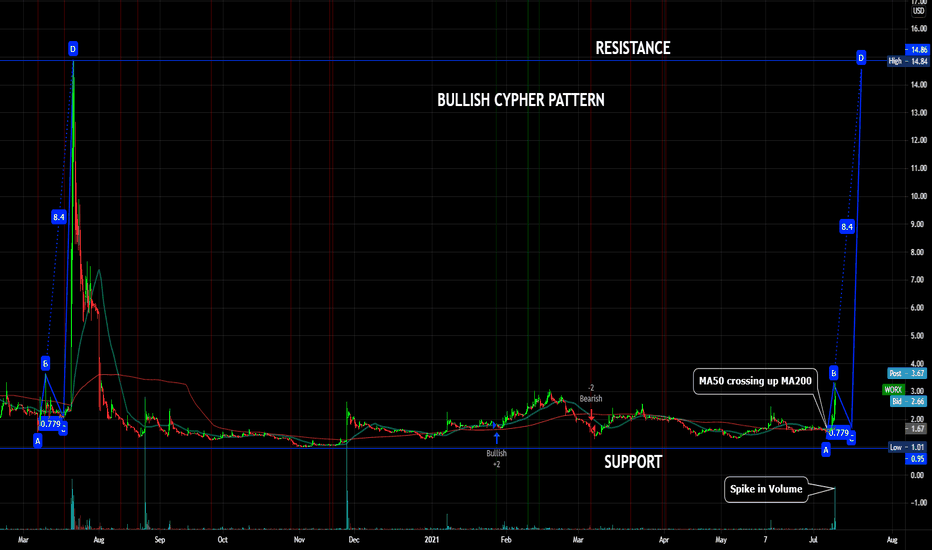Screen dimensions: 932x550
Task: Click the D point label of the projected pattern
Action: [861, 58]
